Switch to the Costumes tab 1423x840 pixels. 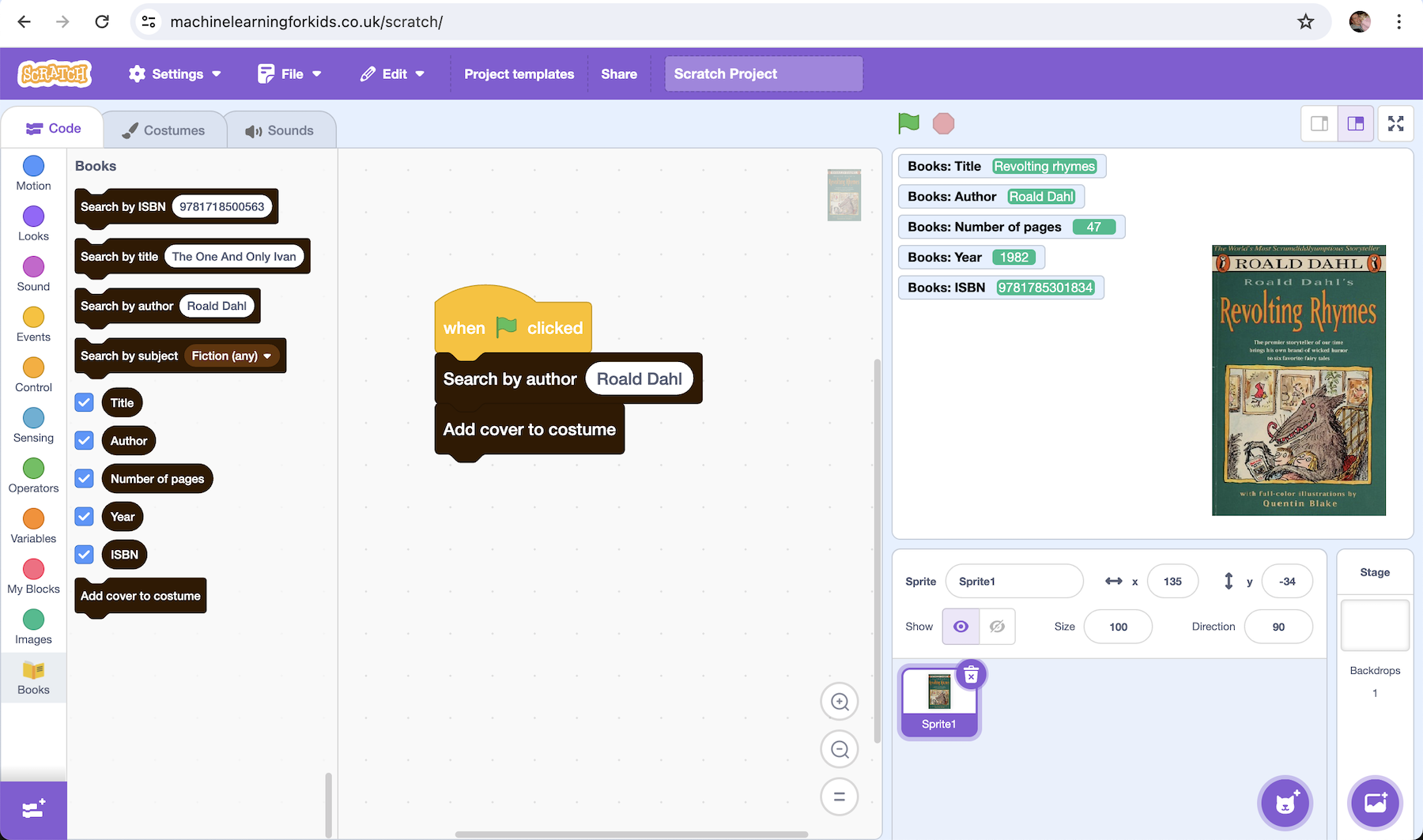click(x=164, y=130)
